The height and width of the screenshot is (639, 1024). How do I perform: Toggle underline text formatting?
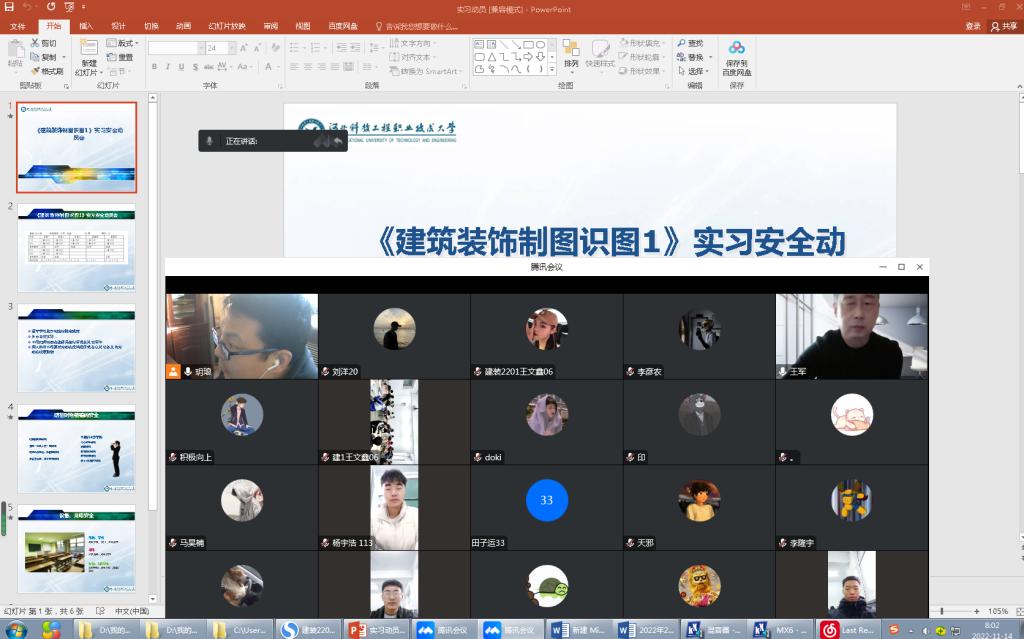pos(183,67)
